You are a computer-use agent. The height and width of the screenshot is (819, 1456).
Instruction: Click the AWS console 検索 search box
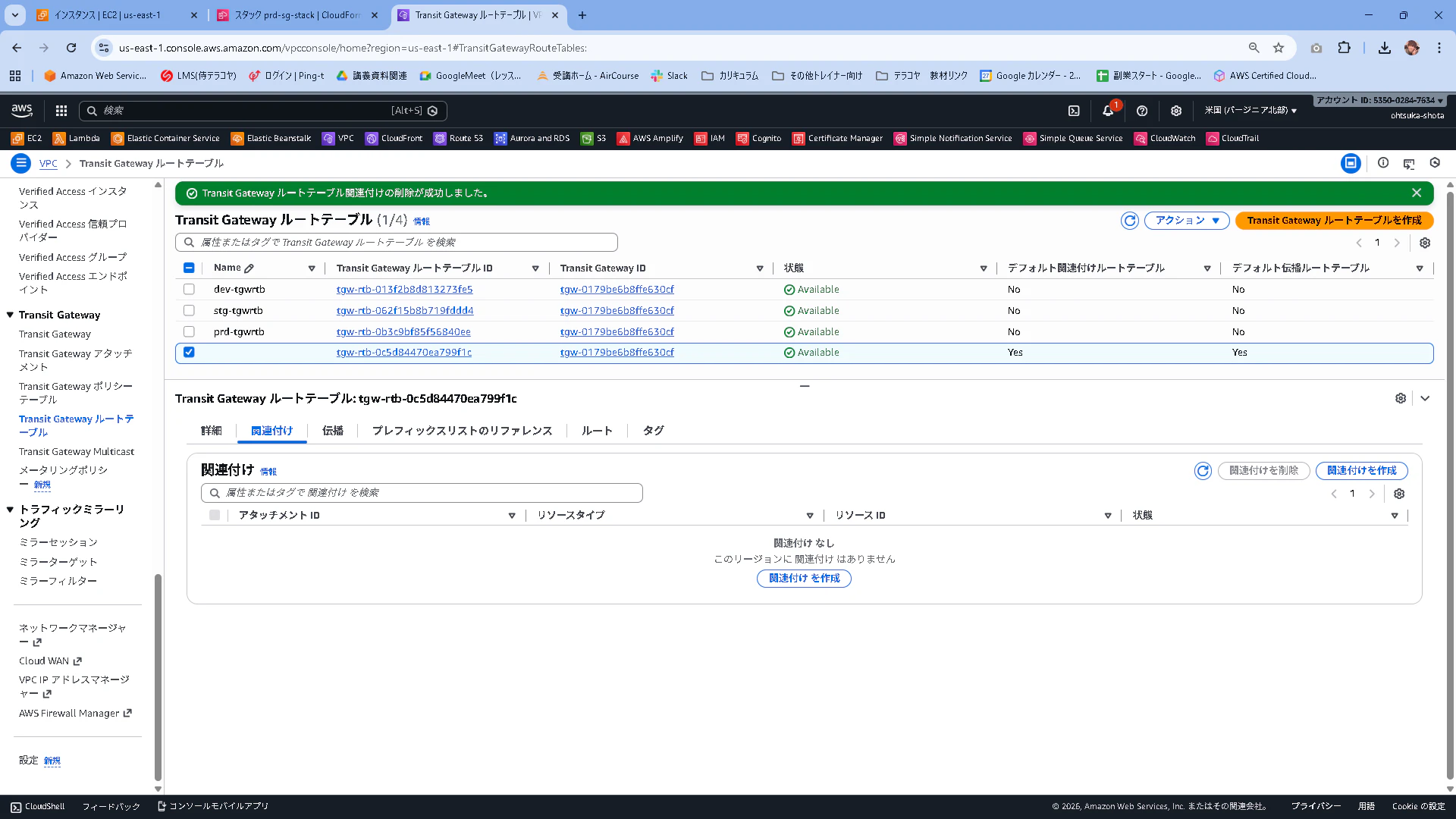263,111
